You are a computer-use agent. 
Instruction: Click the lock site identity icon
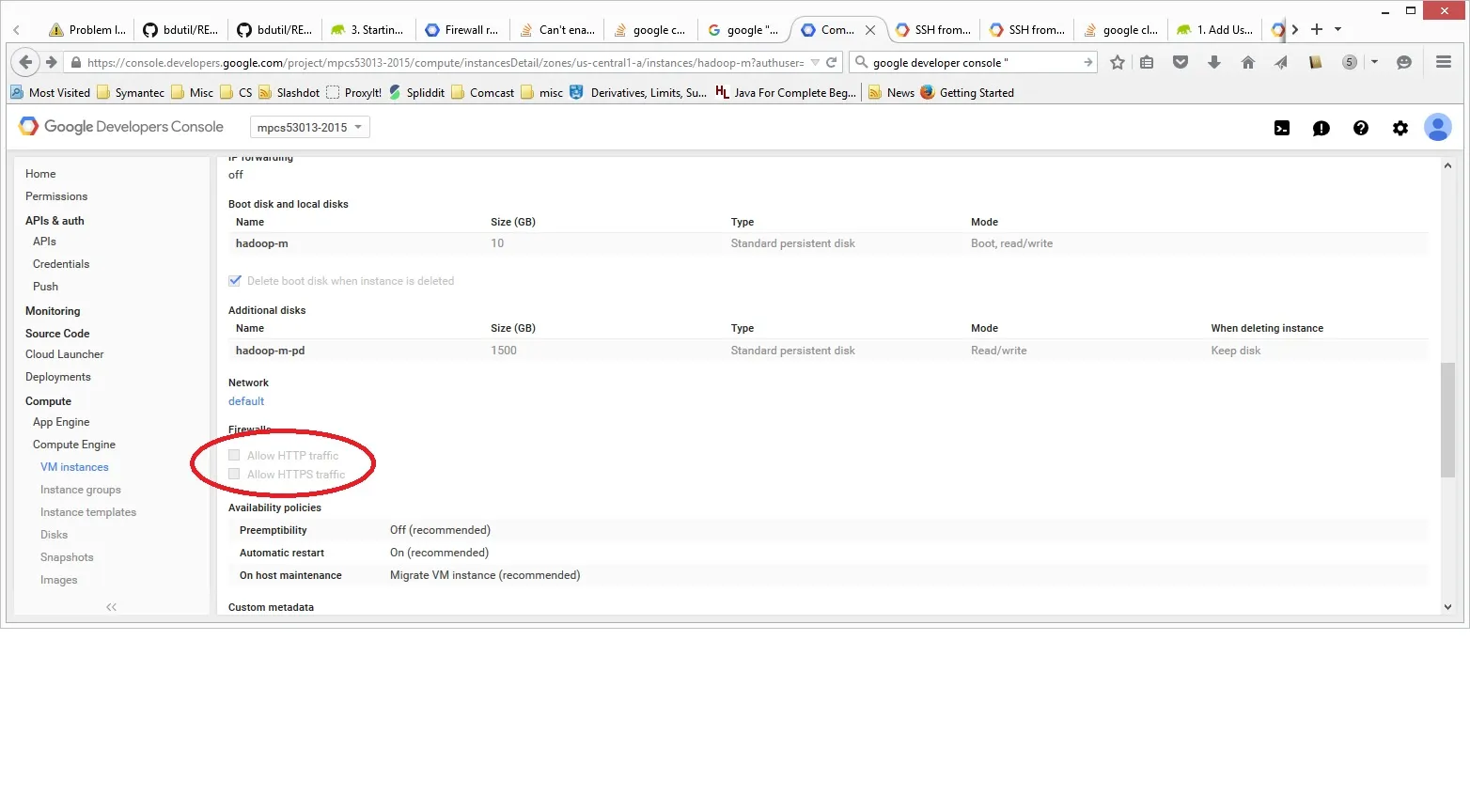click(75, 63)
